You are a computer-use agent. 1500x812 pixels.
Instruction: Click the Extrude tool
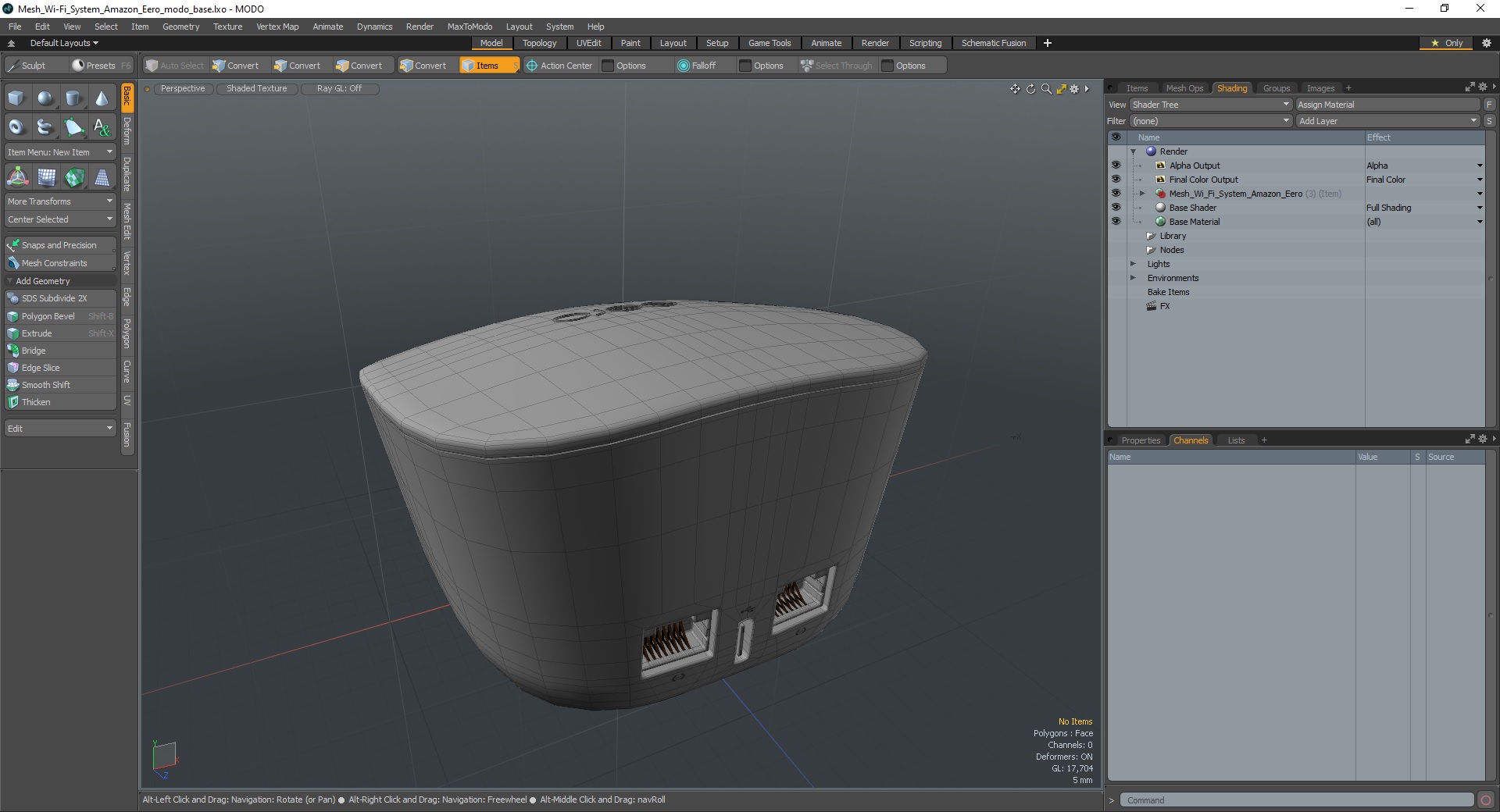click(61, 333)
